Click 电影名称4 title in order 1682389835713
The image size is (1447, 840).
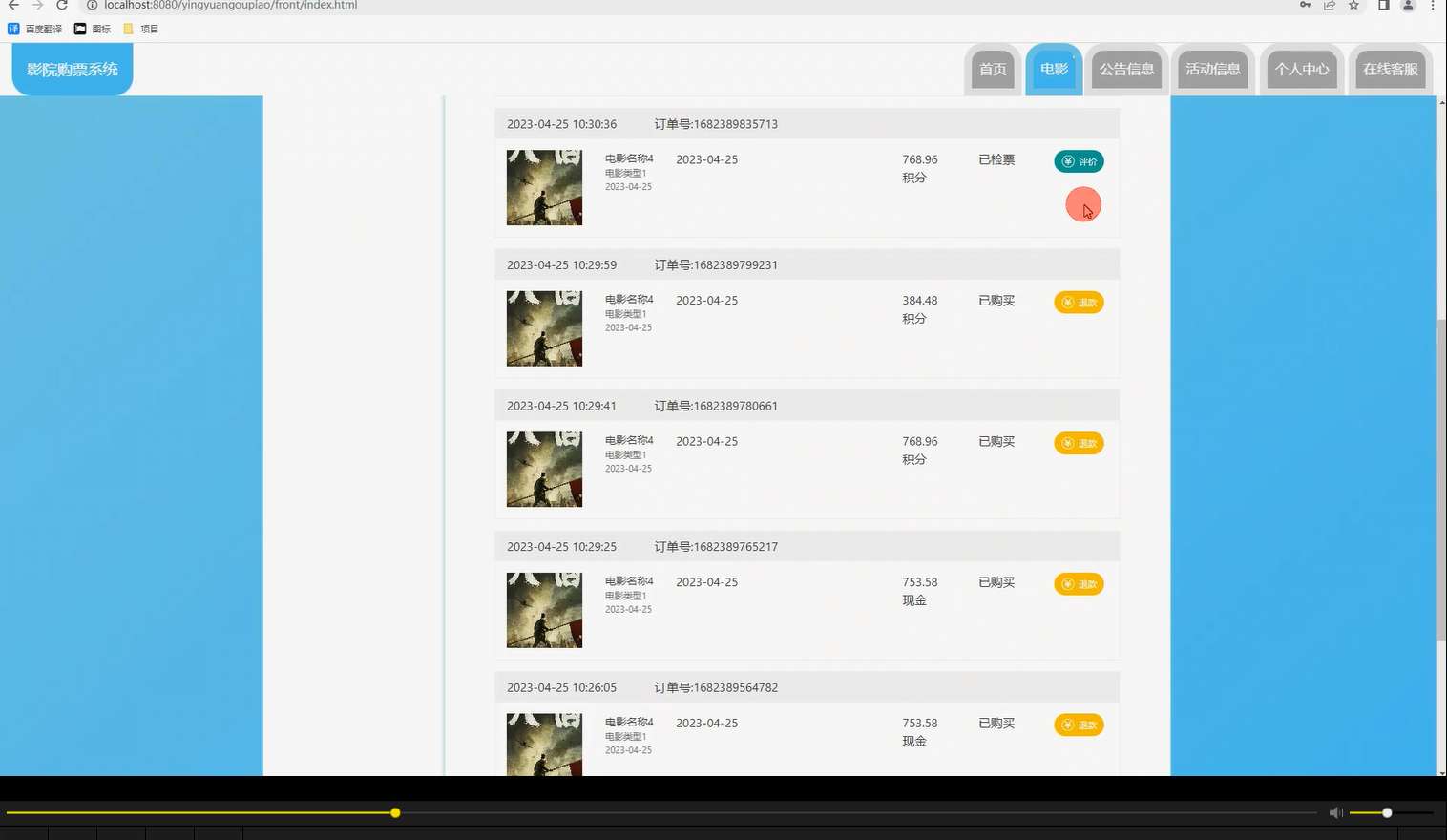629,158
